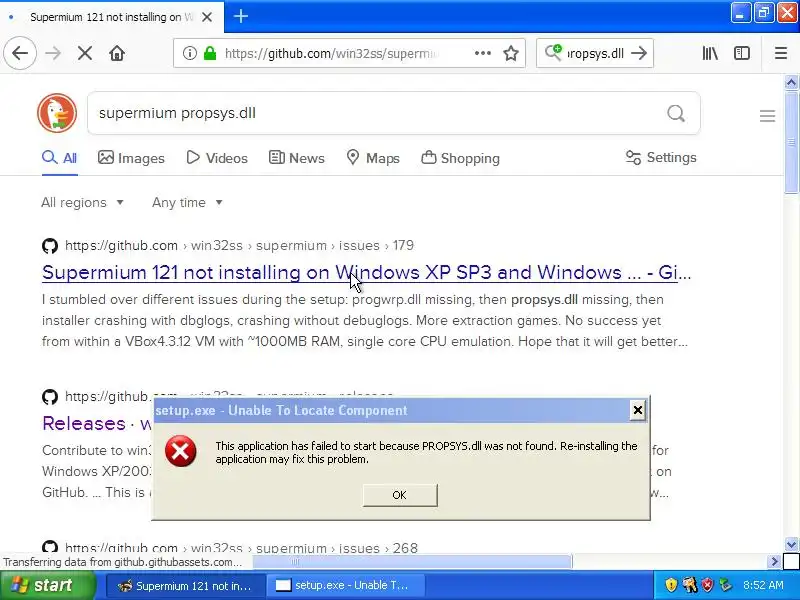Screen dimensions: 800x600
Task: Select setup.exe taskbar button
Action: click(x=345, y=586)
